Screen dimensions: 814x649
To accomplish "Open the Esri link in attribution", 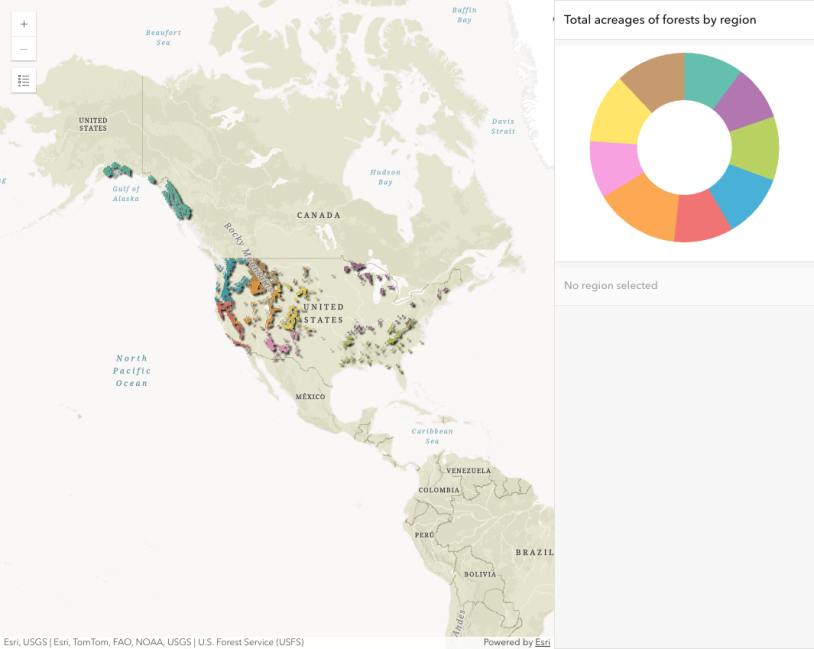I will coord(542,642).
